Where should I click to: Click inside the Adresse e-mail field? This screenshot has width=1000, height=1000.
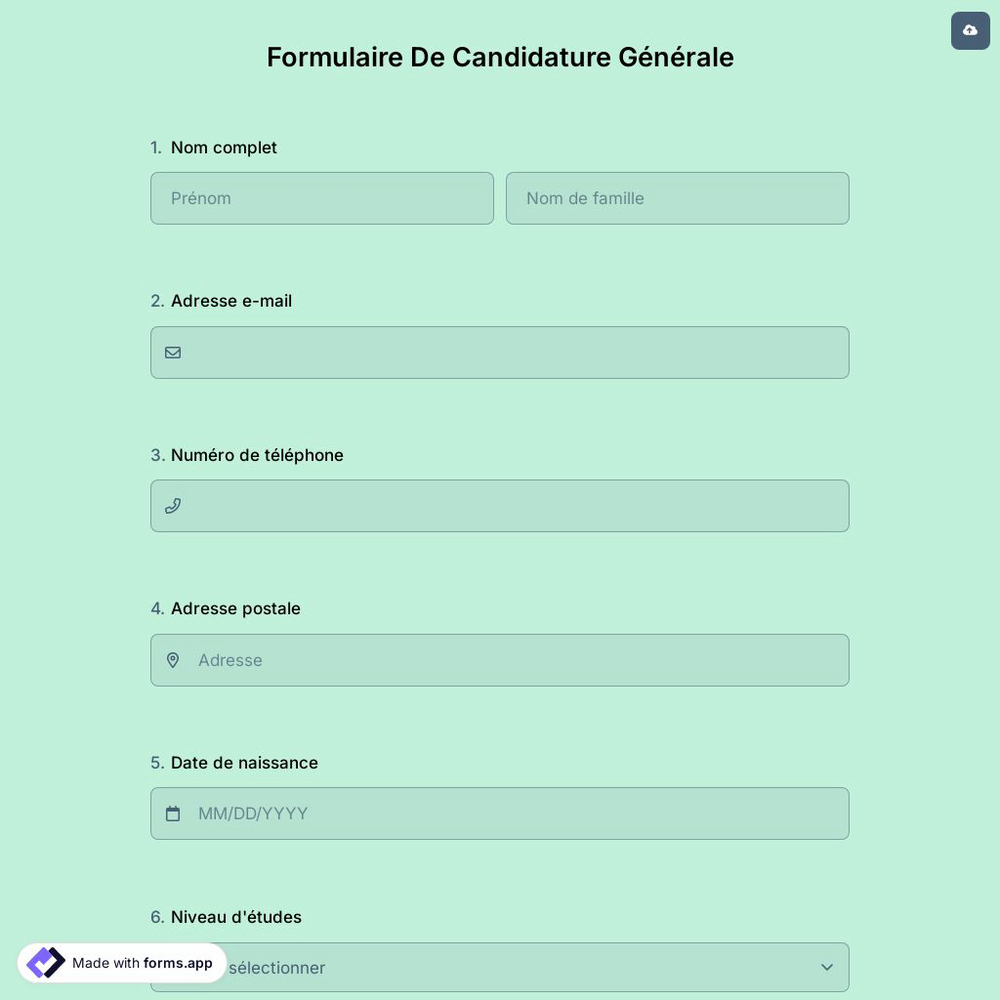[500, 352]
